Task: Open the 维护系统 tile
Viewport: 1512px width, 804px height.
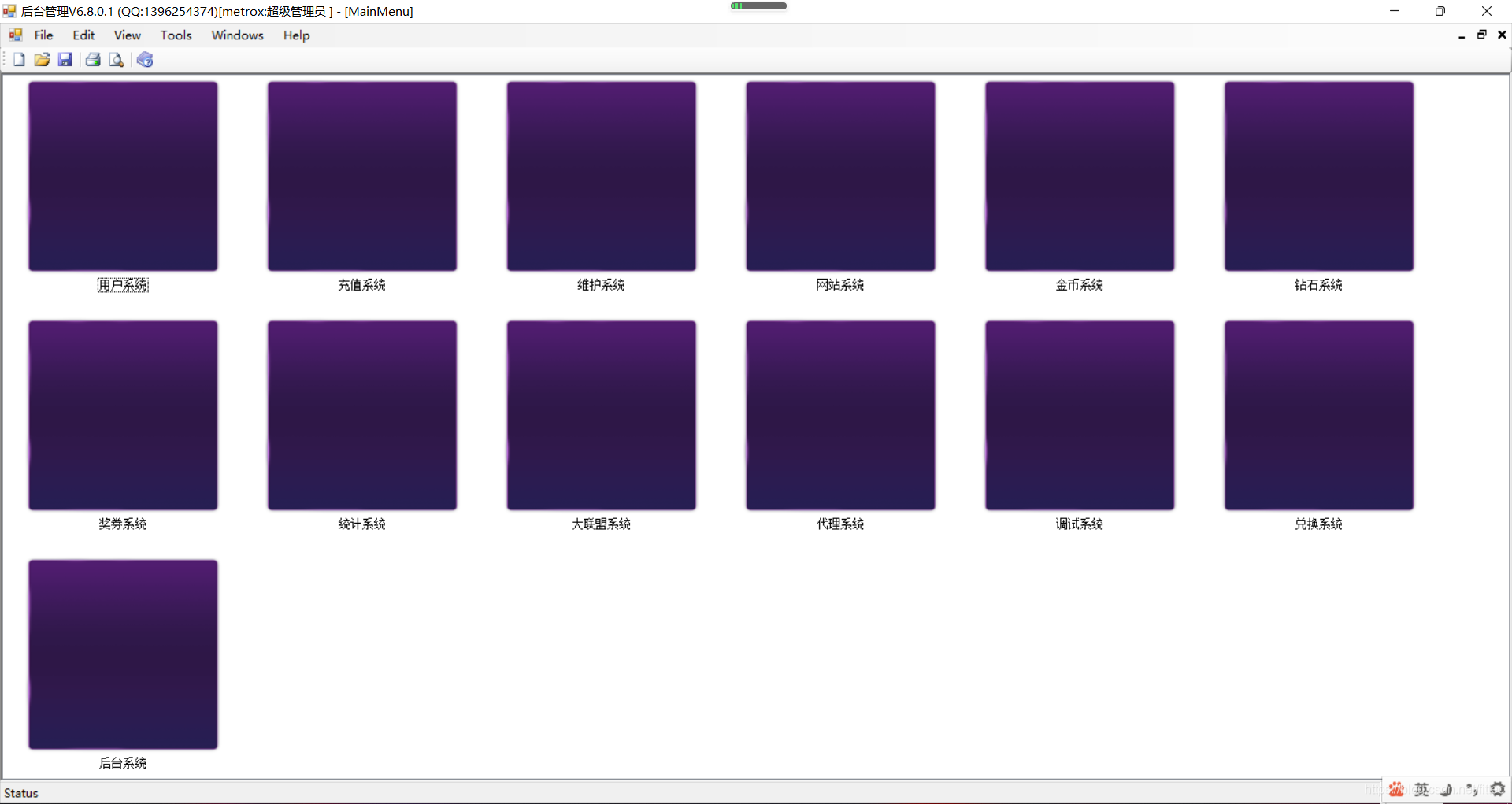Action: click(602, 176)
